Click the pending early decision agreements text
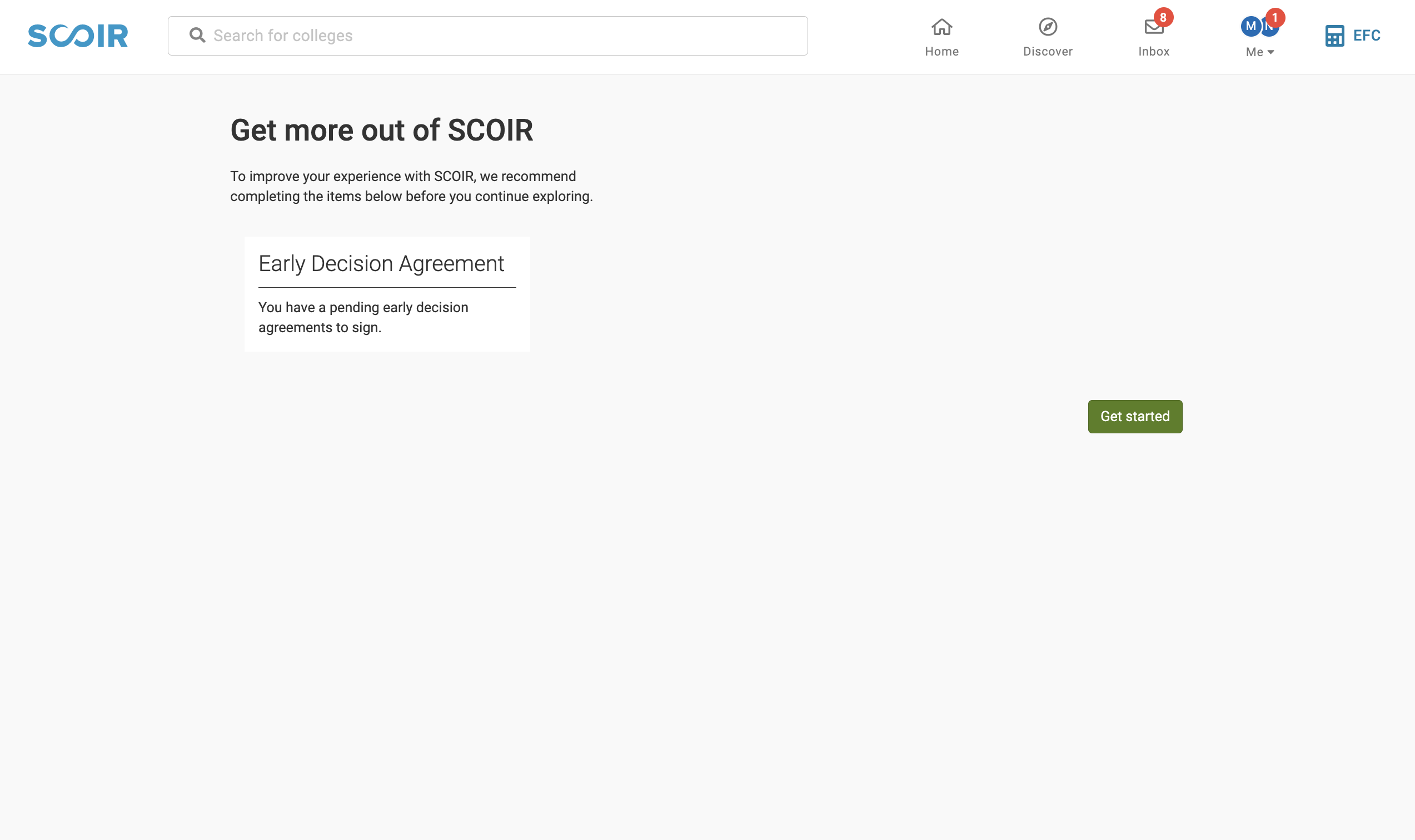Image resolution: width=1415 pixels, height=840 pixels. 363,318
